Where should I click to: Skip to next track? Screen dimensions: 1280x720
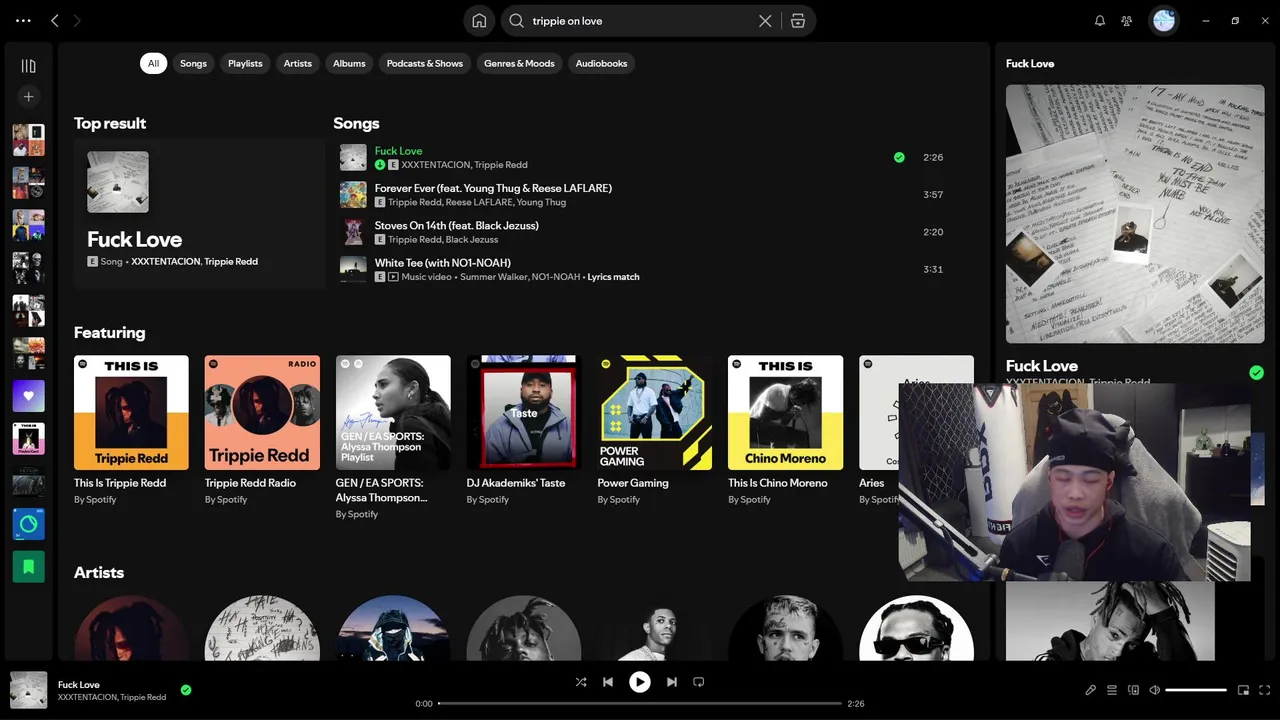(672, 682)
